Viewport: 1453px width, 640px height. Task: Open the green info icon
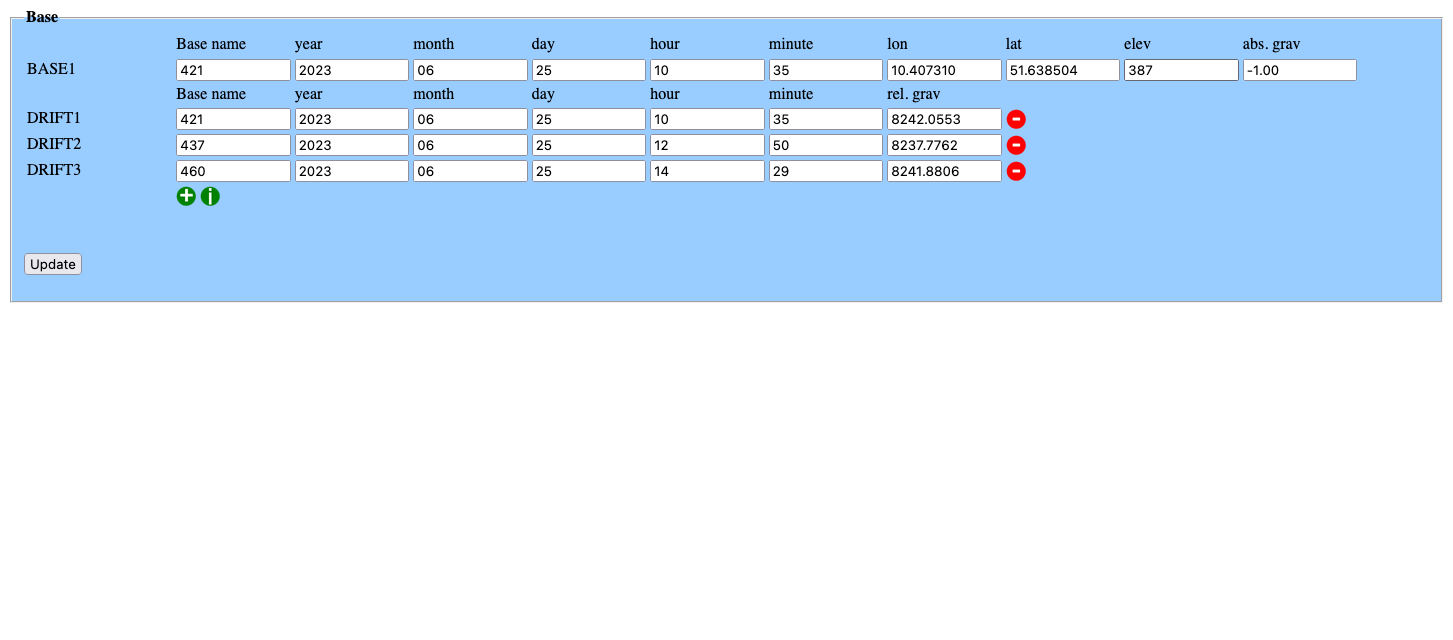tap(210, 196)
